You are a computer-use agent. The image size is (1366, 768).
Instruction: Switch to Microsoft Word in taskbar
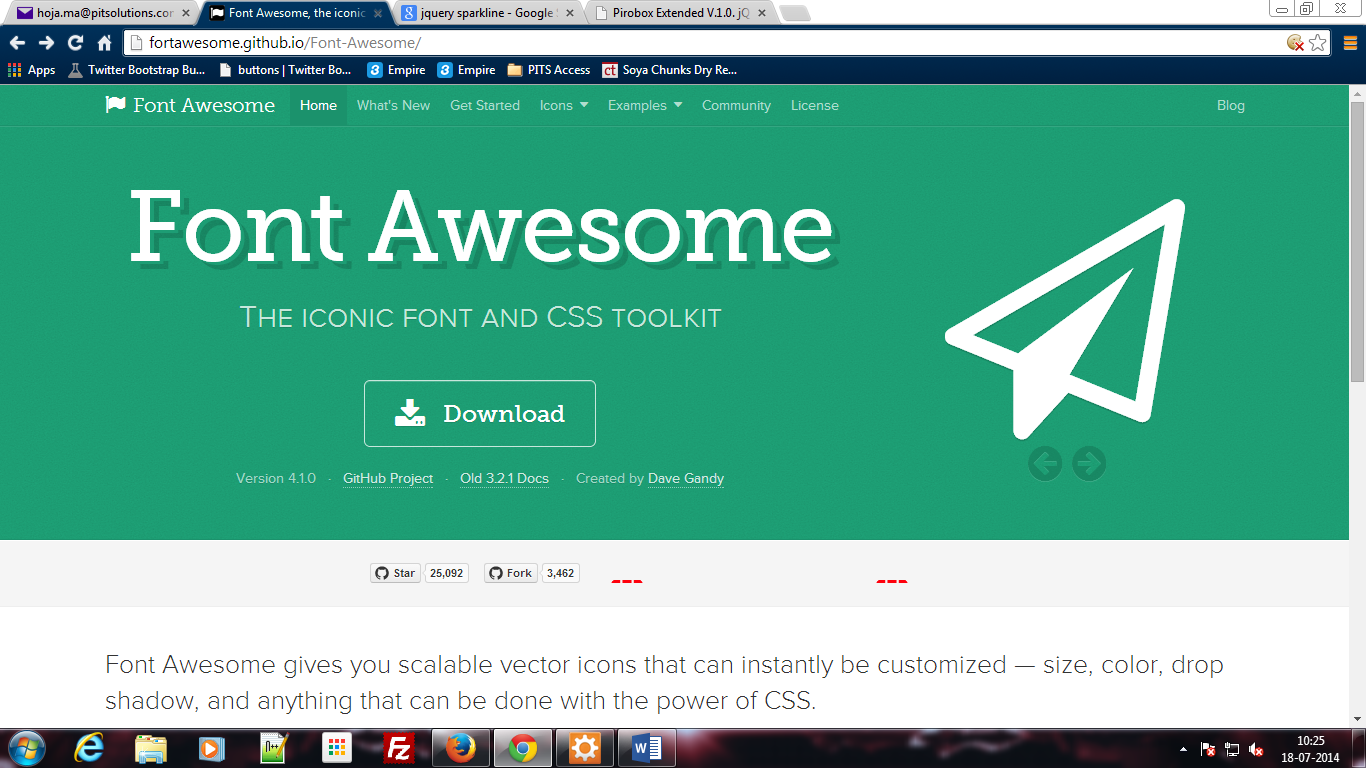coord(647,748)
